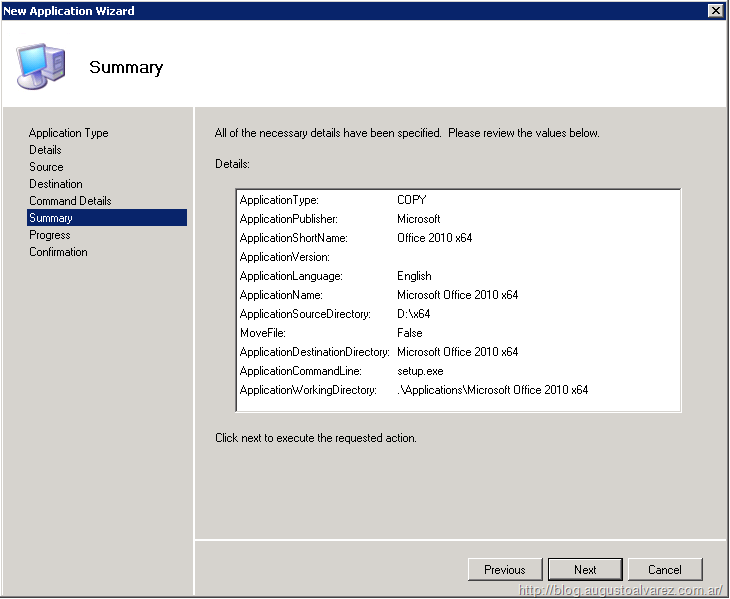Screen dimensions: 730x599
Task: Click the ApplicationType COPY row
Action: pyautogui.click(x=411, y=200)
